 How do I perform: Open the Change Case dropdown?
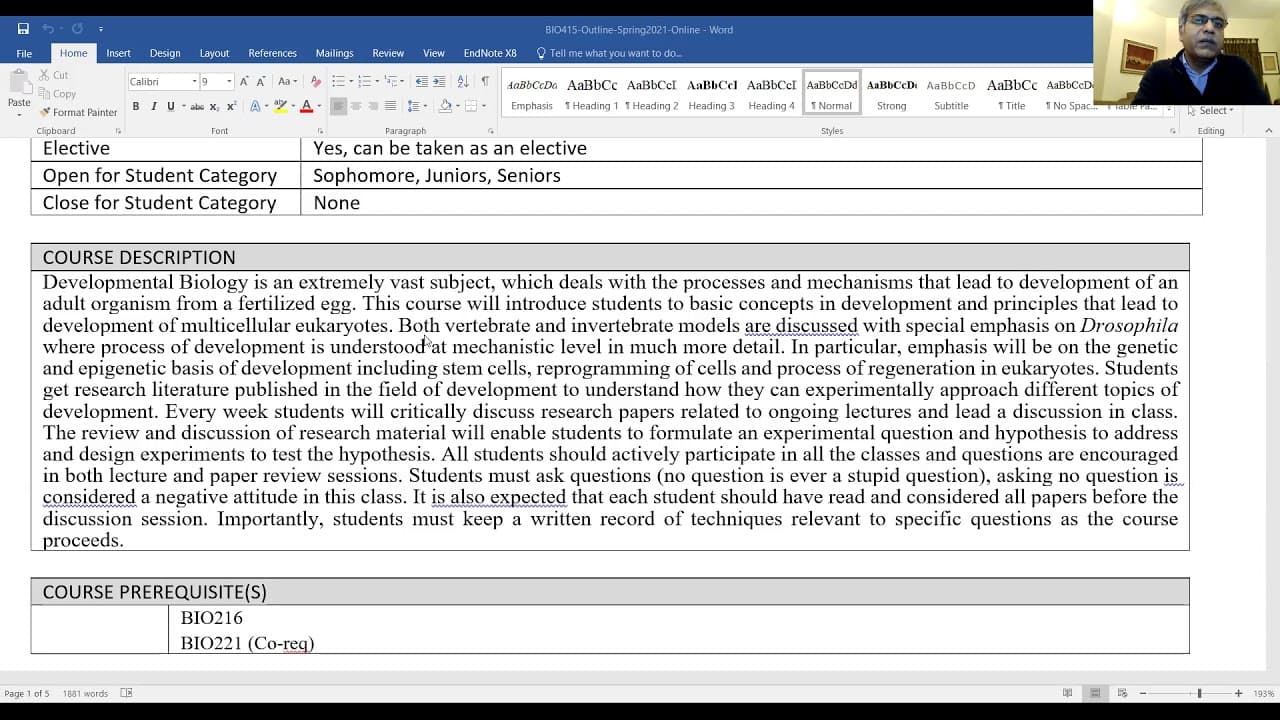(288, 81)
